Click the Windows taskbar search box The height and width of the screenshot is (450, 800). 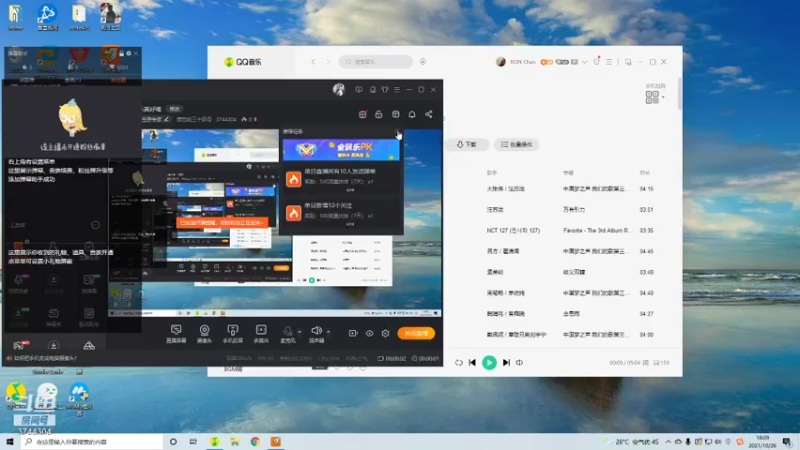(92, 442)
